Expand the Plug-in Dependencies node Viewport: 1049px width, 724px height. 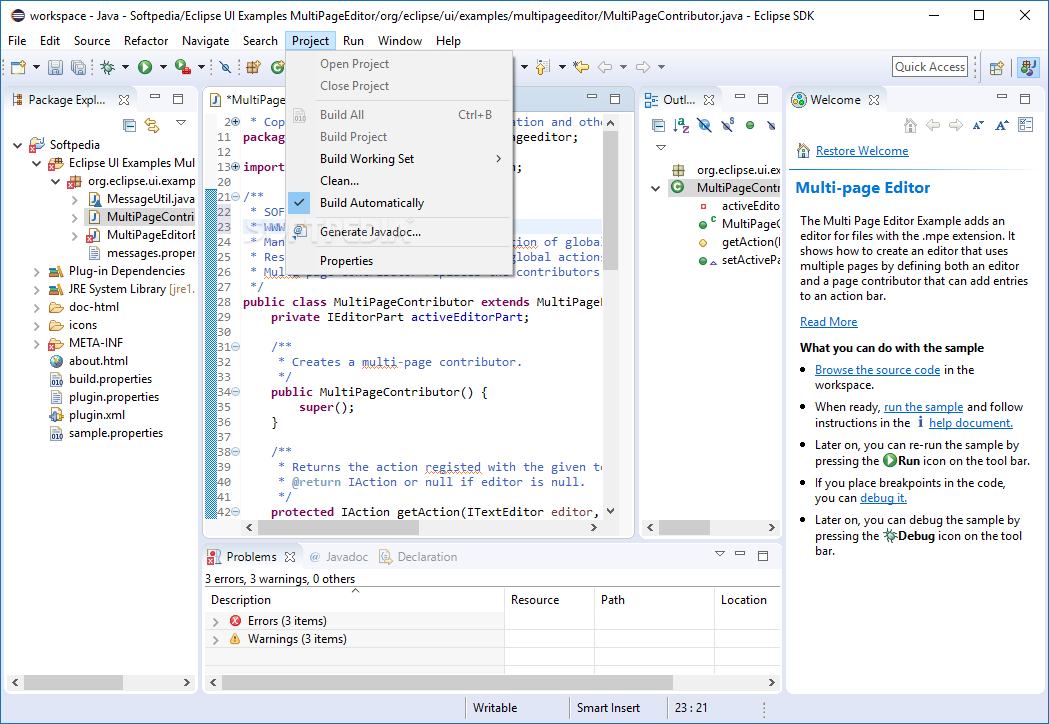[x=37, y=272]
